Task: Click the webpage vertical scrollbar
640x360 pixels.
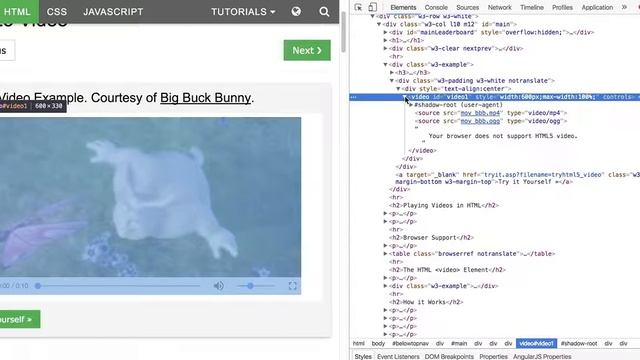Action: point(343,33)
